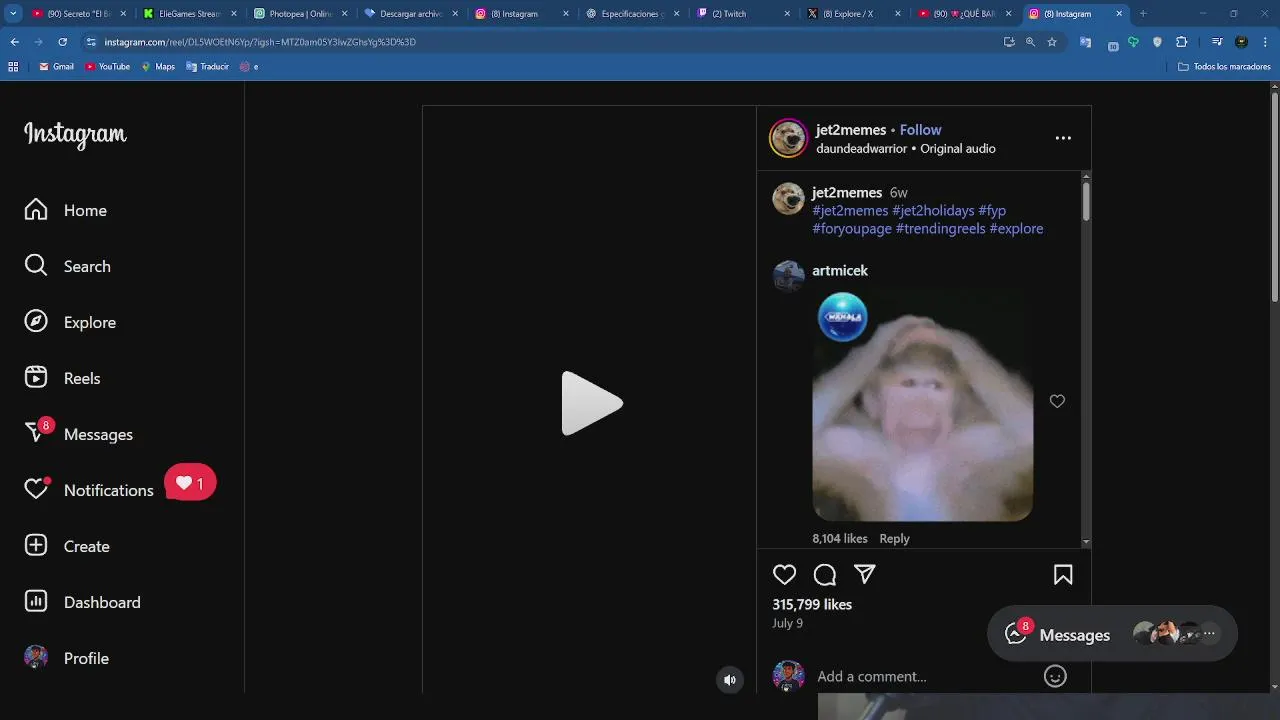Open Reels from the sidebar
Screen dimensions: 1280x720
pyautogui.click(x=62, y=378)
